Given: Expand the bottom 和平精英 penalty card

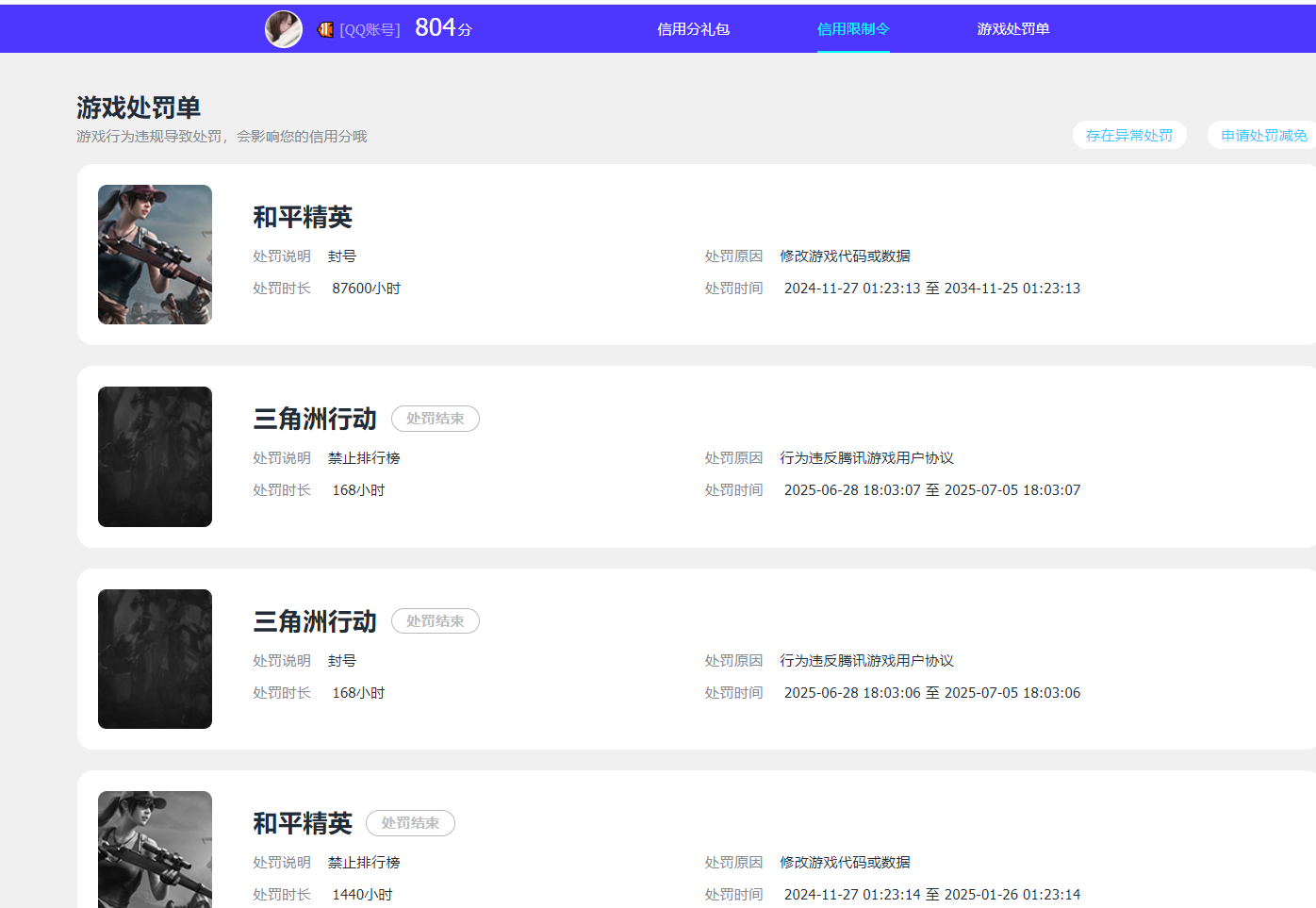Looking at the screenshot, I should pyautogui.click(x=303, y=822).
